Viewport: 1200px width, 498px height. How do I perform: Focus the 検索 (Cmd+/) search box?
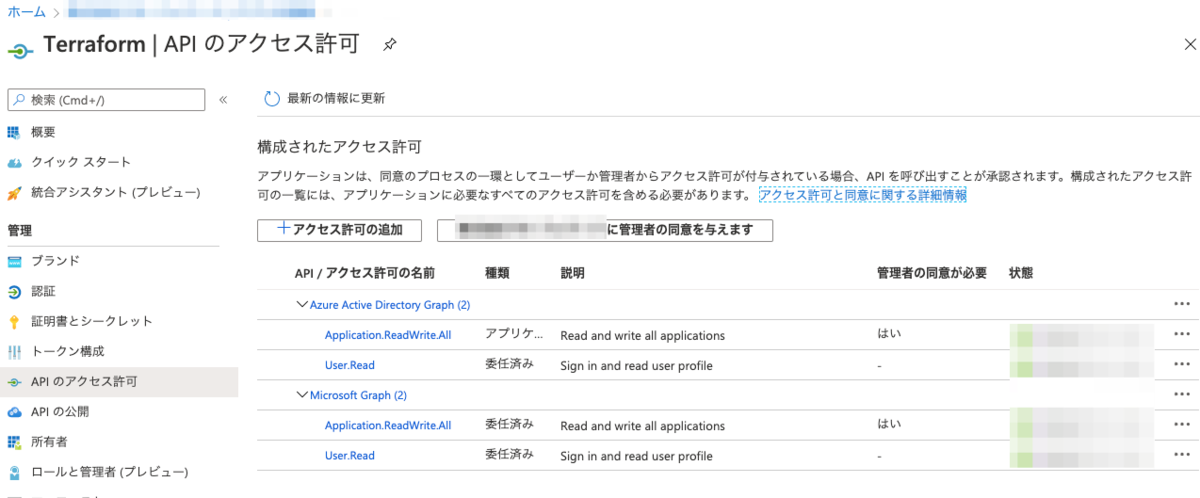(106, 100)
